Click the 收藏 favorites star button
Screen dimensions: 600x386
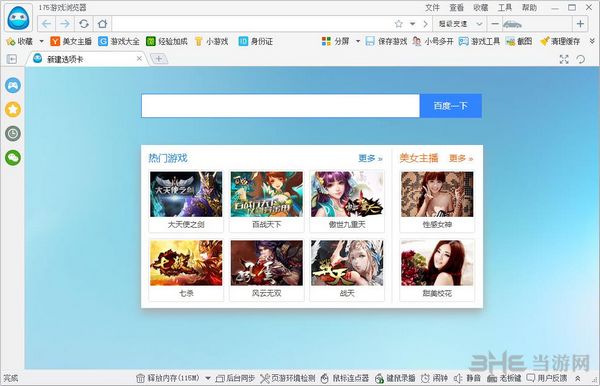tap(20, 41)
